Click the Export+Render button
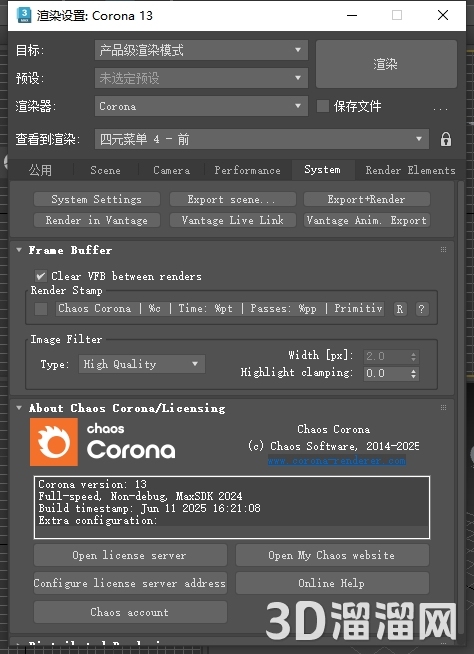Screen dimensions: 474x654 (366, 199)
